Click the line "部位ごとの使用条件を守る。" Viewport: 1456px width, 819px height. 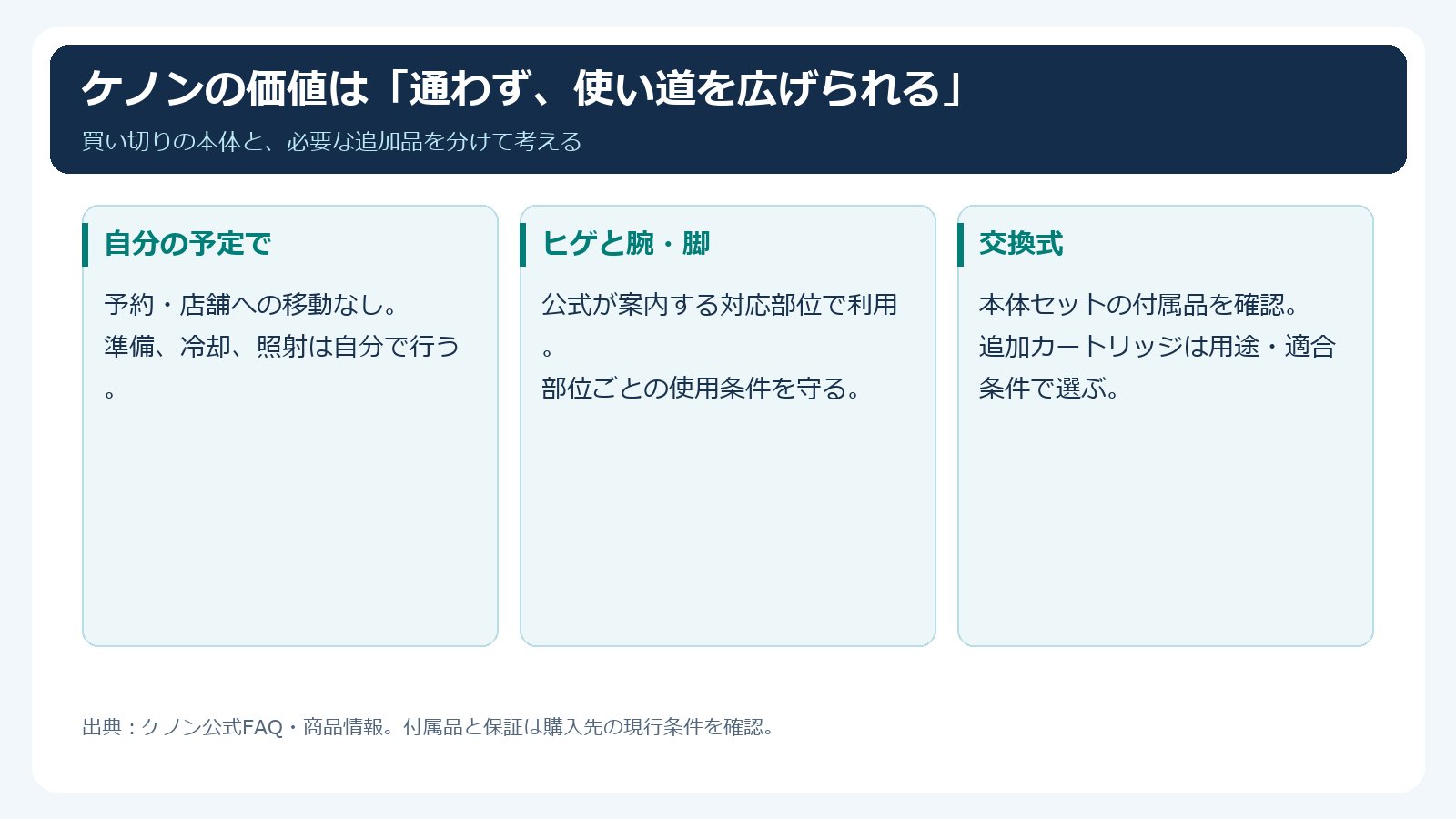(702, 389)
